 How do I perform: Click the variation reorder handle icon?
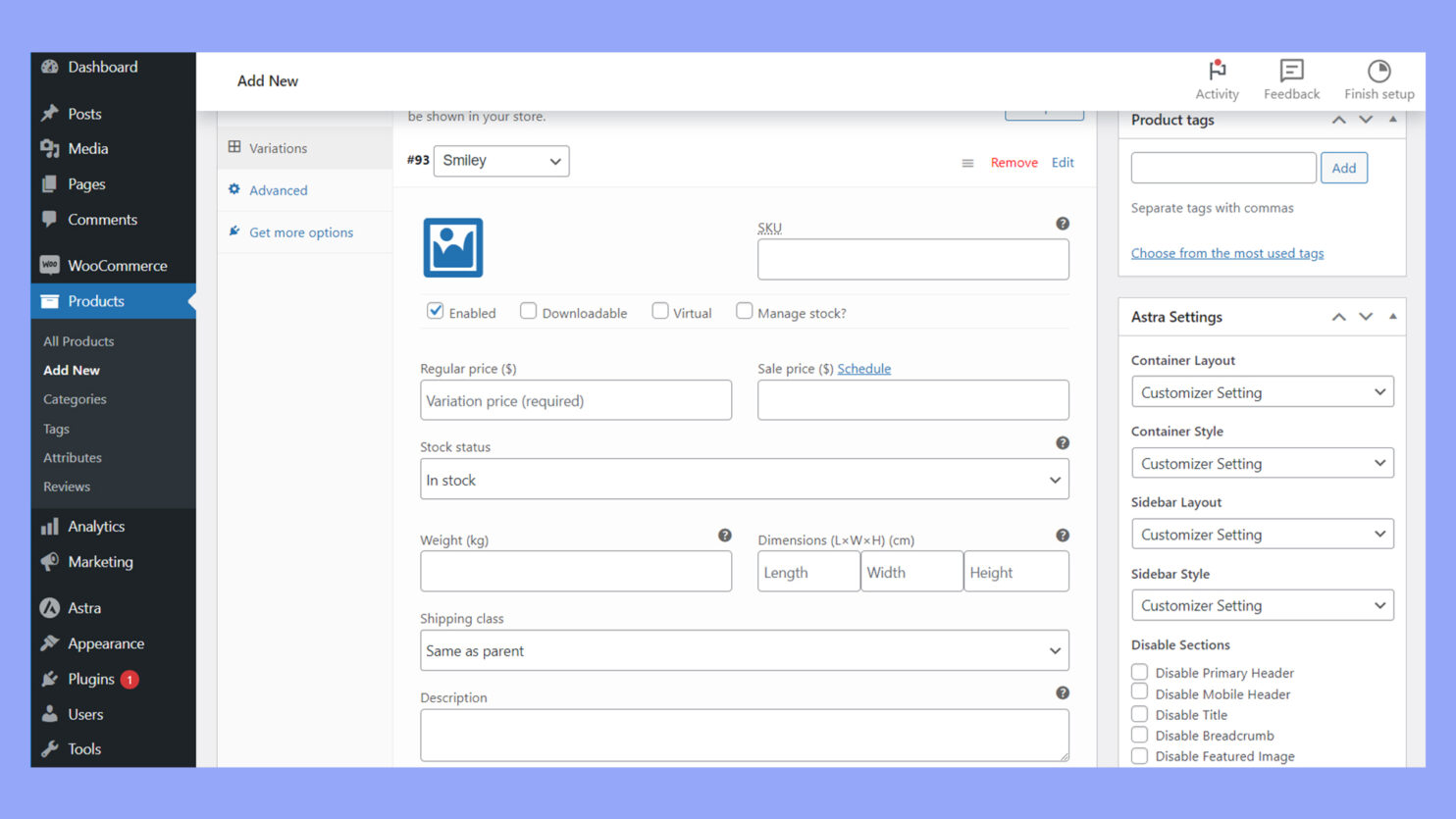pos(967,163)
